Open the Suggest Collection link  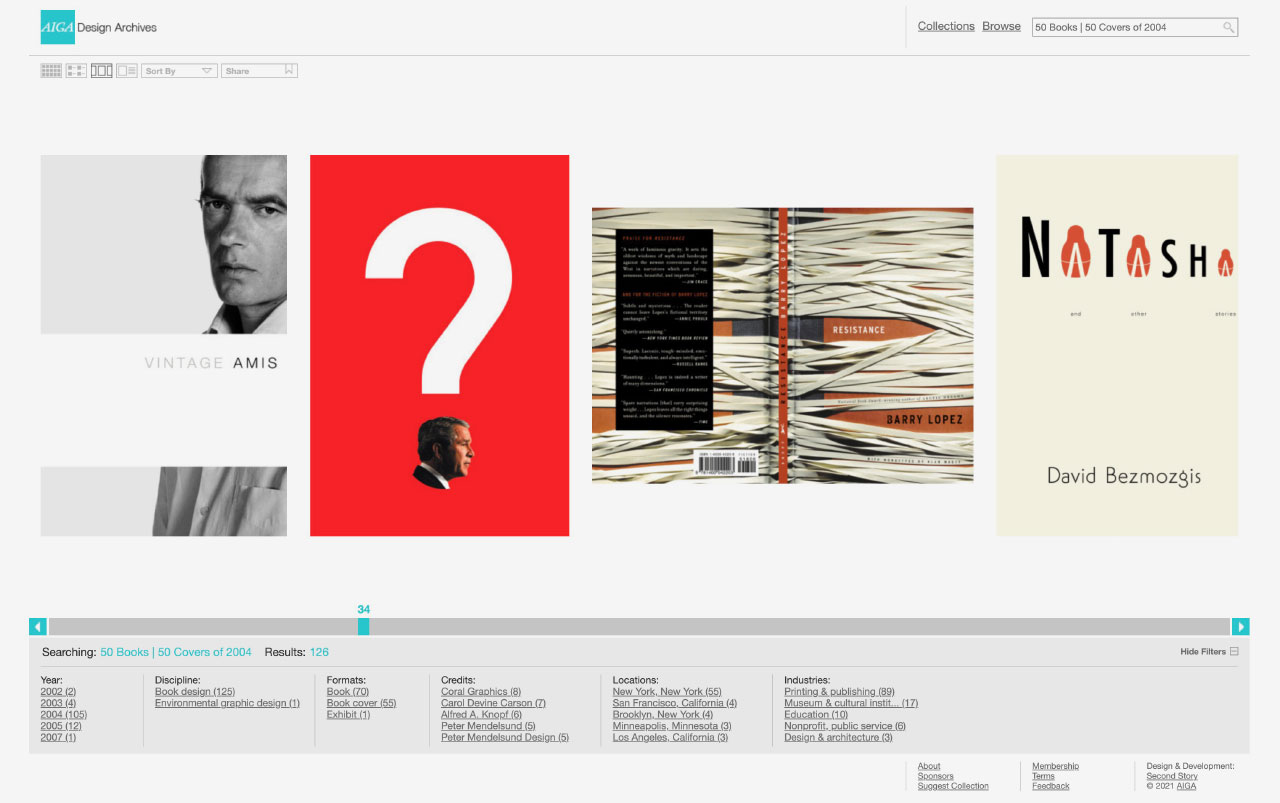click(x=953, y=787)
